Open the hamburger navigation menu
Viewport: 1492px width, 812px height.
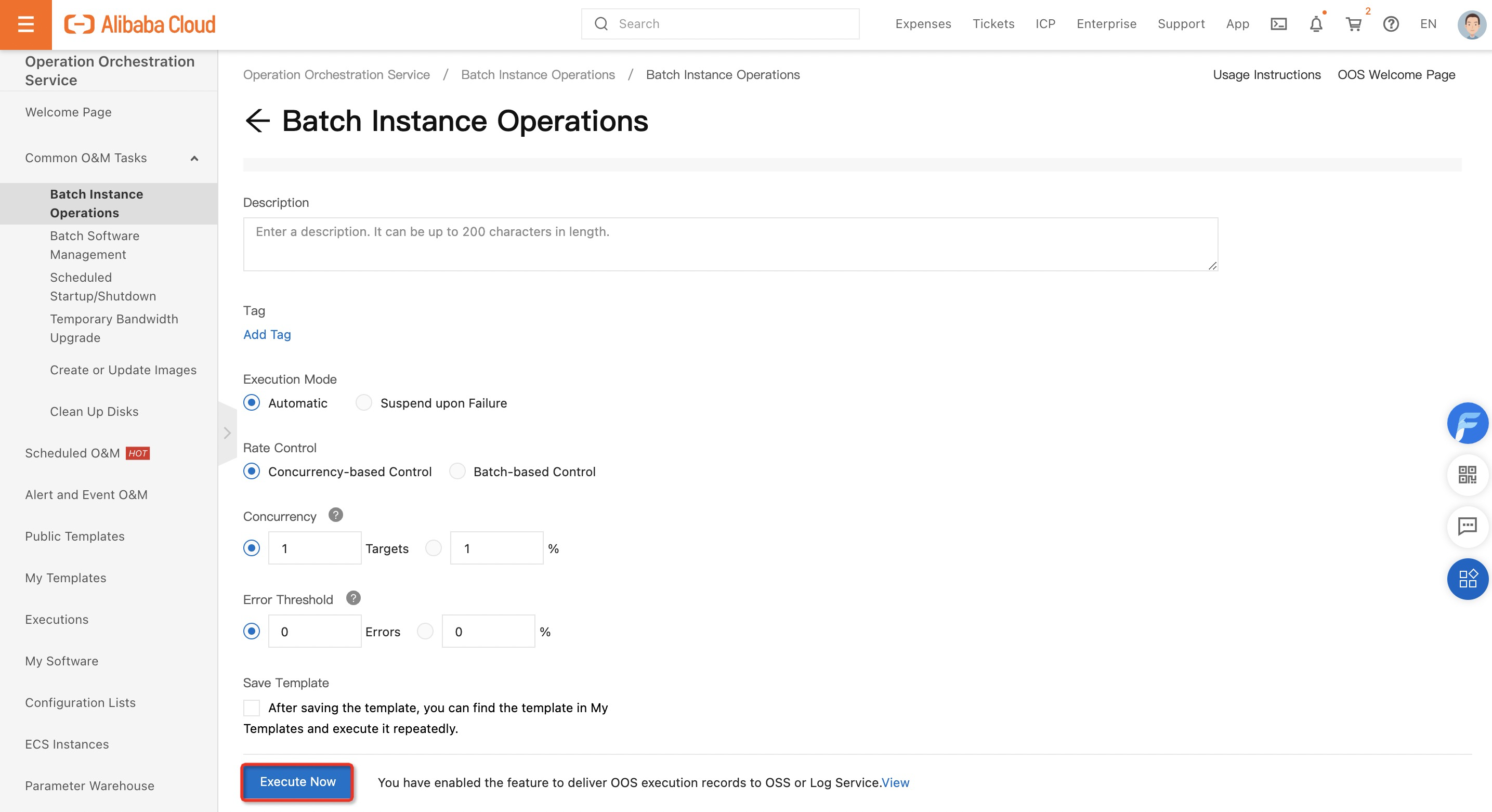pos(25,24)
